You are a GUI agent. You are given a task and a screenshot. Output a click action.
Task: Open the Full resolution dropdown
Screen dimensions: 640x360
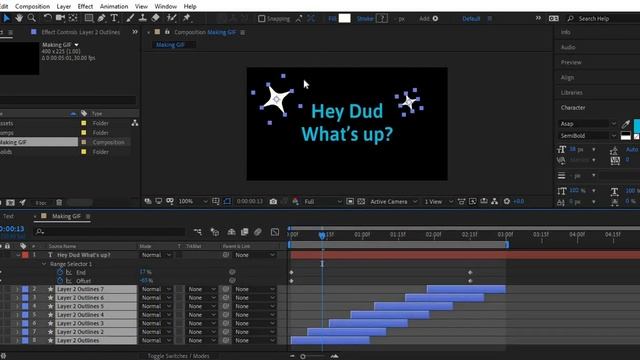(x=322, y=202)
